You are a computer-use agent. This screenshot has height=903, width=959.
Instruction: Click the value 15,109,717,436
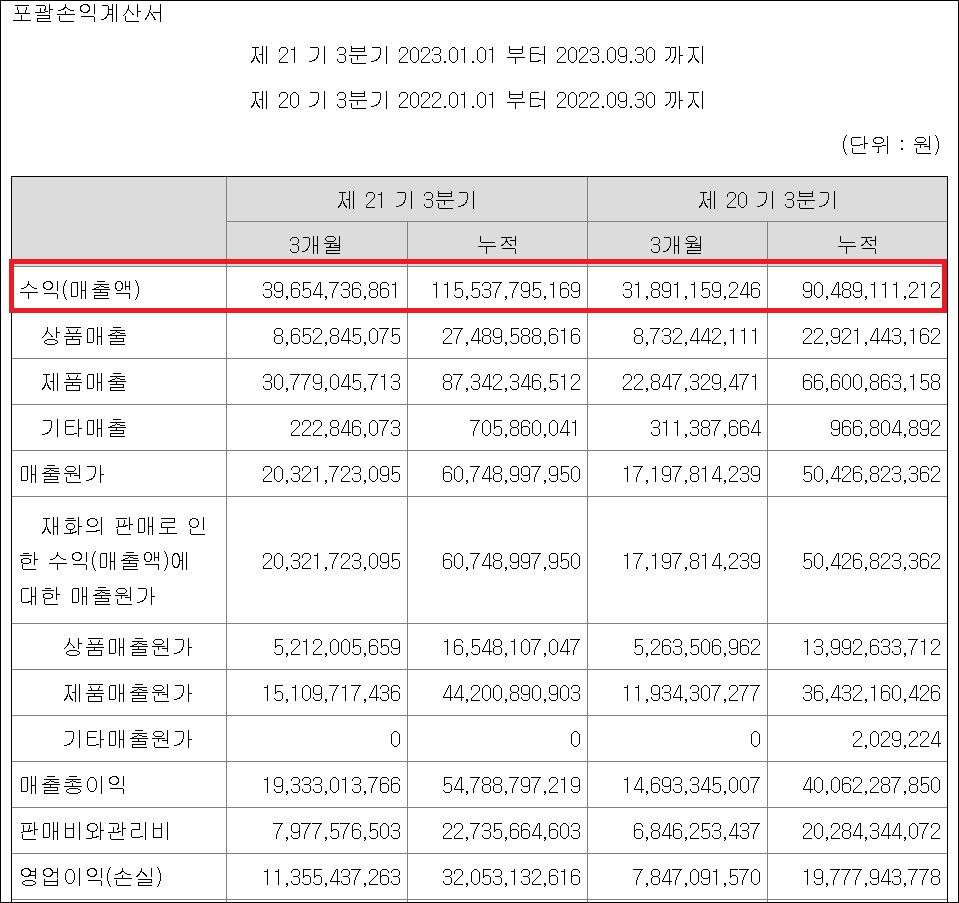[331, 694]
